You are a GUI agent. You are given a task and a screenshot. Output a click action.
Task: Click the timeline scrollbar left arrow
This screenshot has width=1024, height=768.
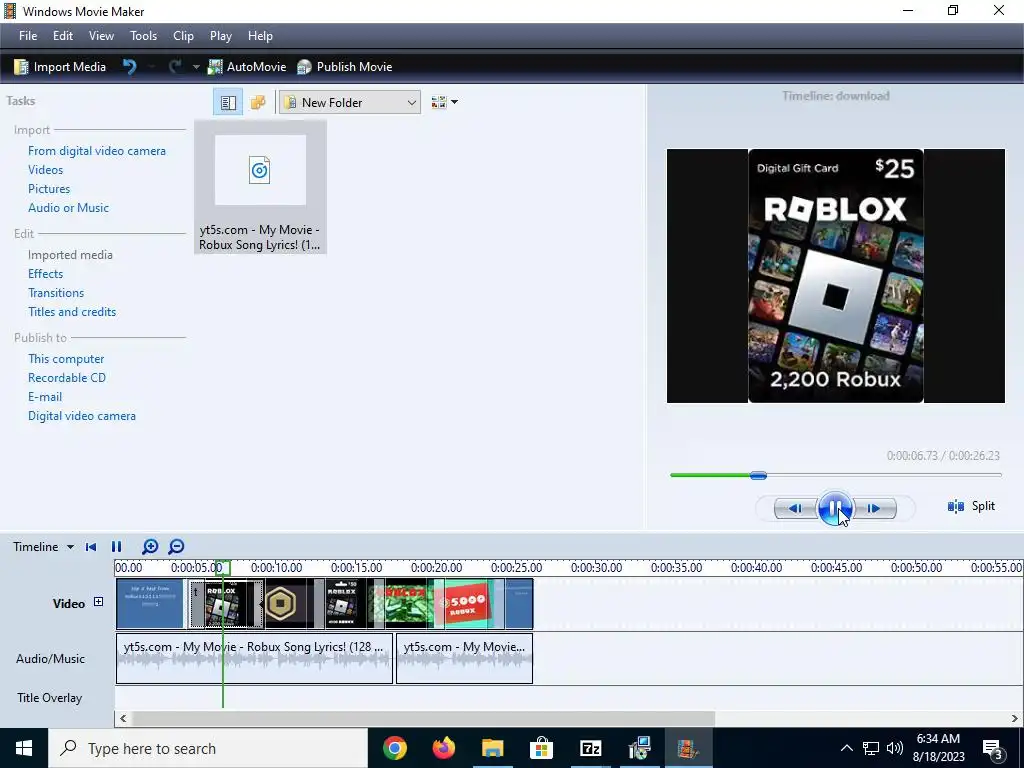(123, 718)
